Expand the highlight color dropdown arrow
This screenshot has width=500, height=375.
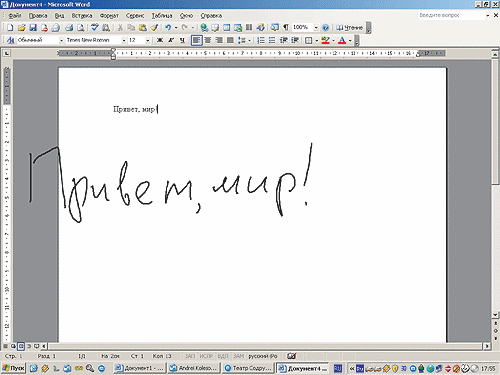[x=333, y=40]
